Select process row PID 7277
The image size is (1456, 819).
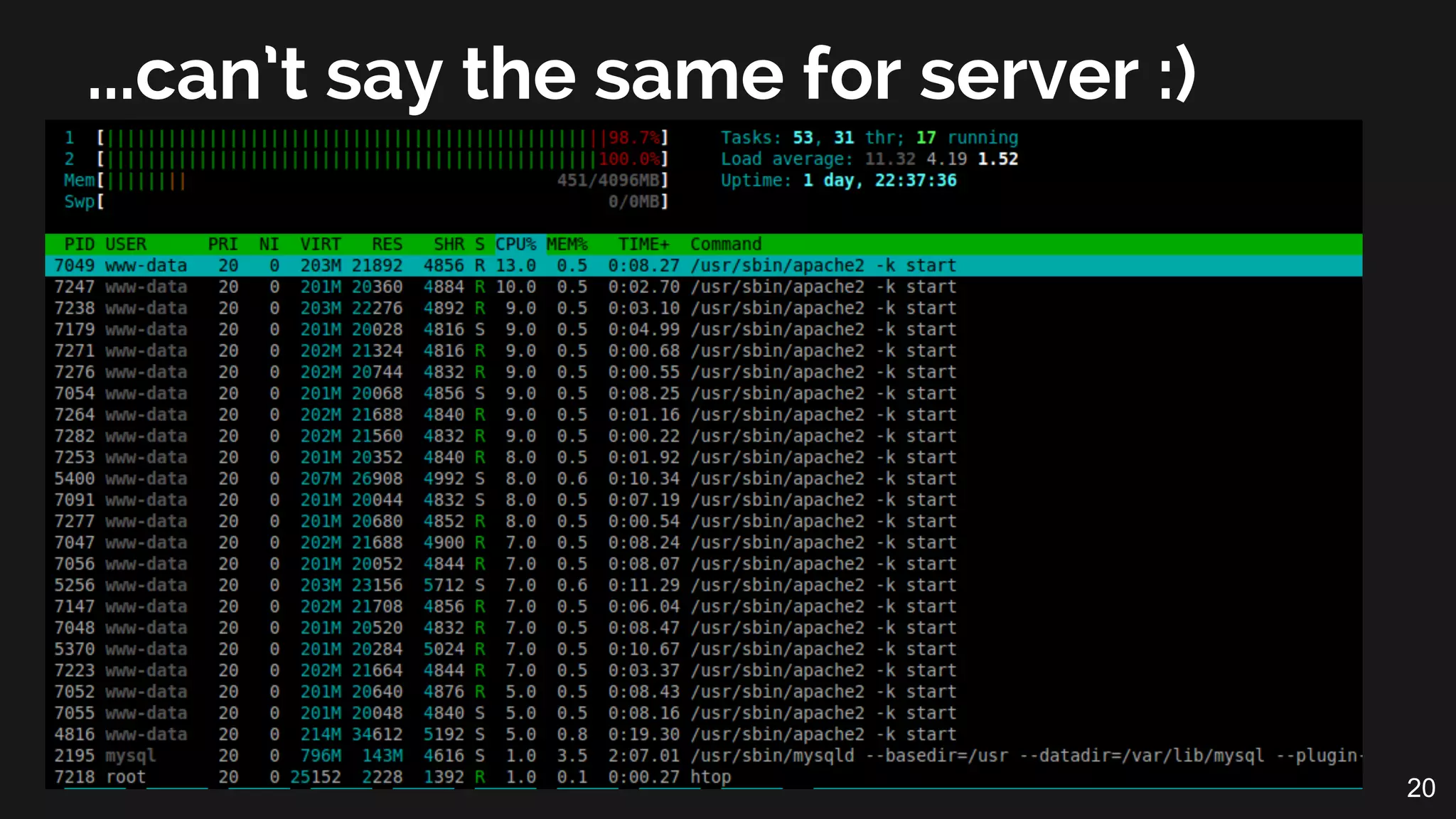(x=704, y=522)
